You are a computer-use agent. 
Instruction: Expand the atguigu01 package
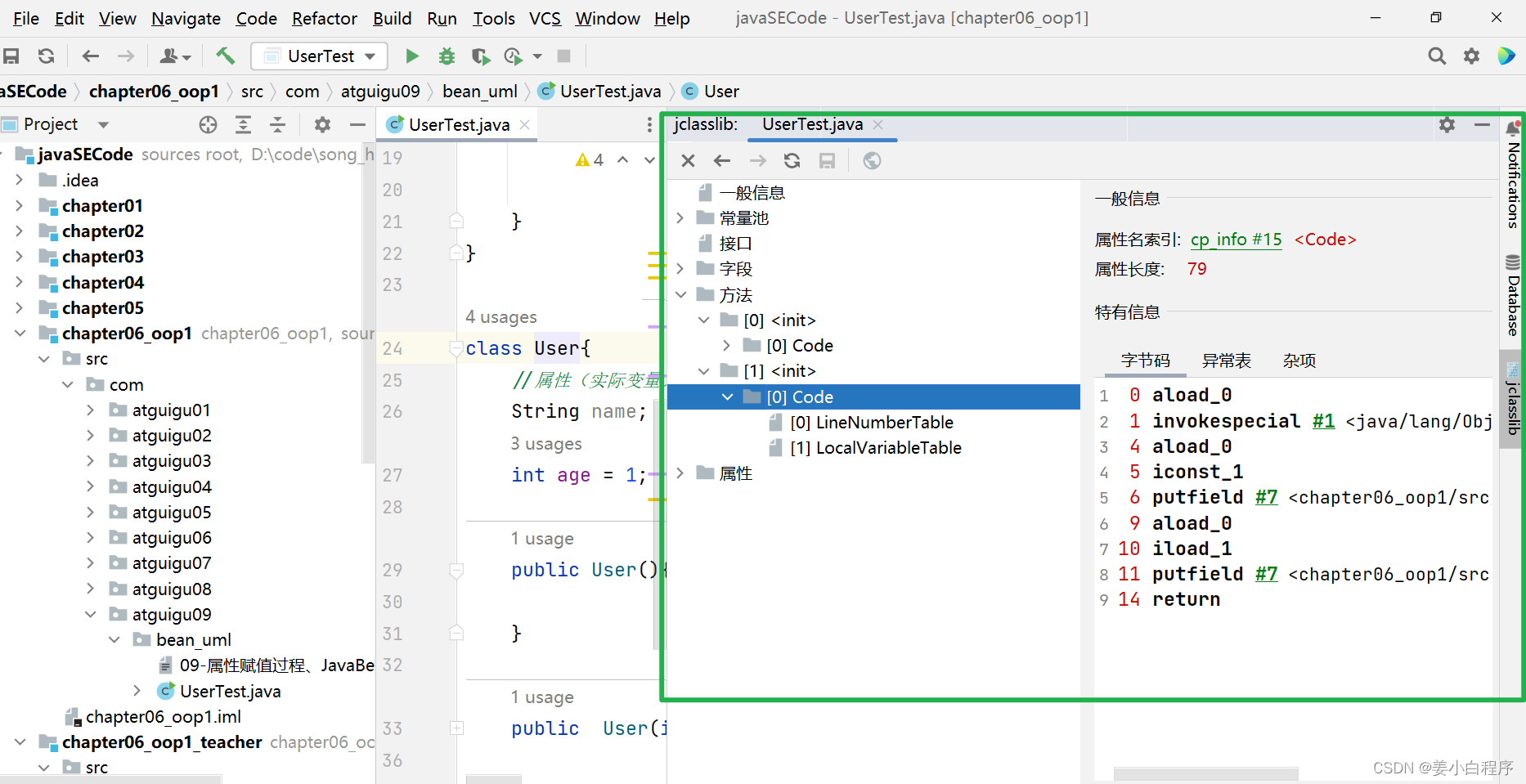90,410
